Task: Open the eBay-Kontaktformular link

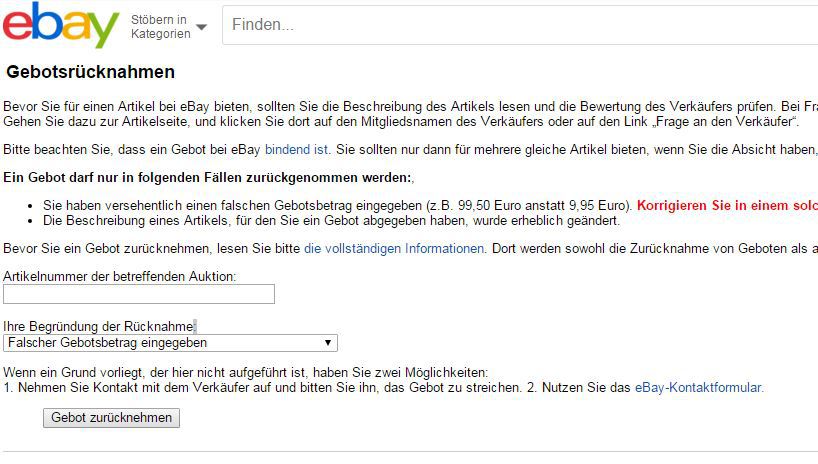Action: point(698,388)
